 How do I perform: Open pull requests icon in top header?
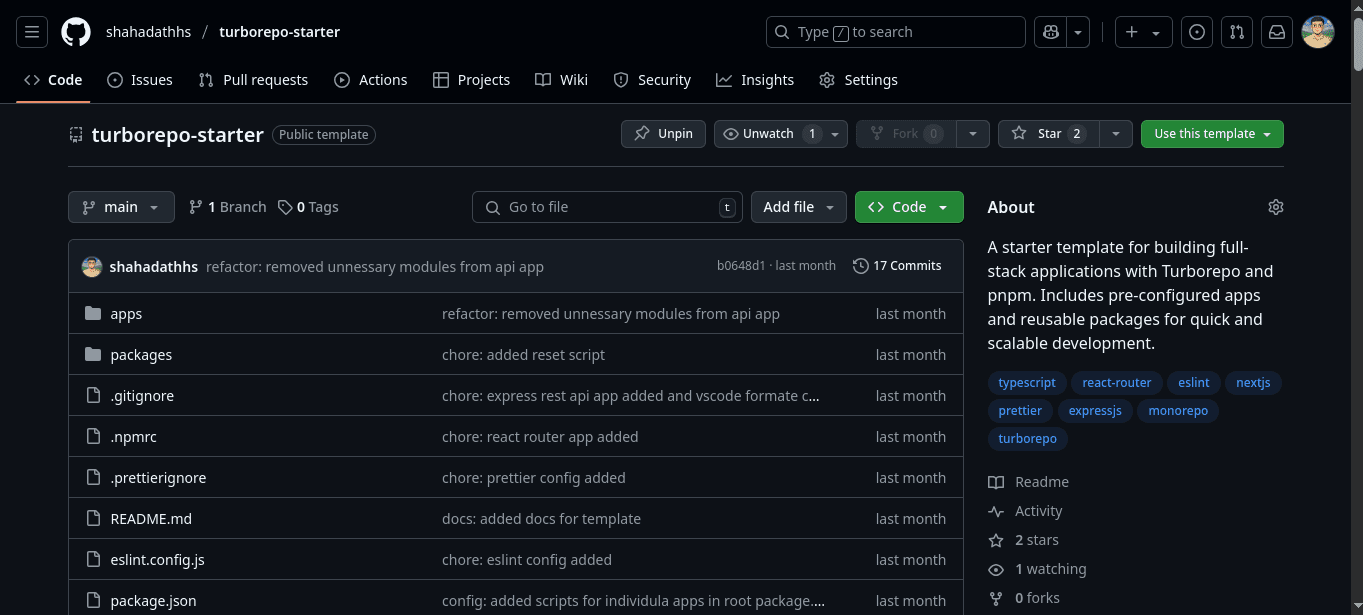coord(1237,32)
